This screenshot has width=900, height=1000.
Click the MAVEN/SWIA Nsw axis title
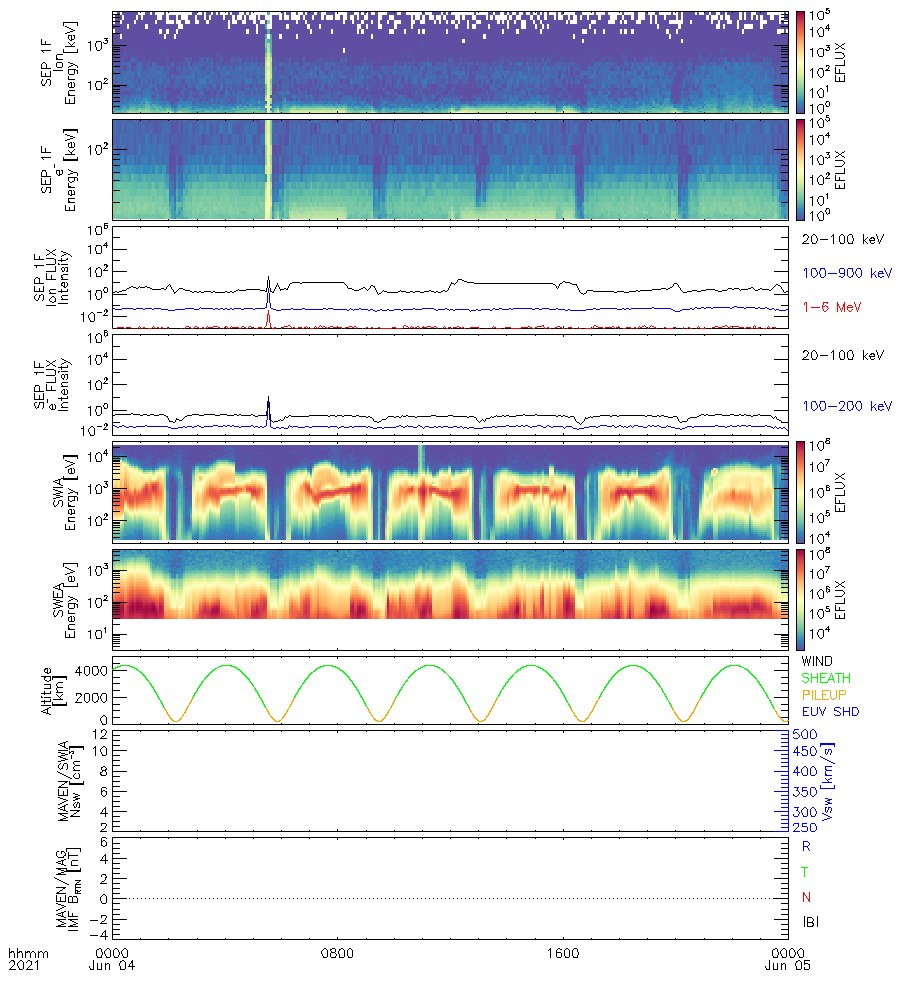(70, 781)
